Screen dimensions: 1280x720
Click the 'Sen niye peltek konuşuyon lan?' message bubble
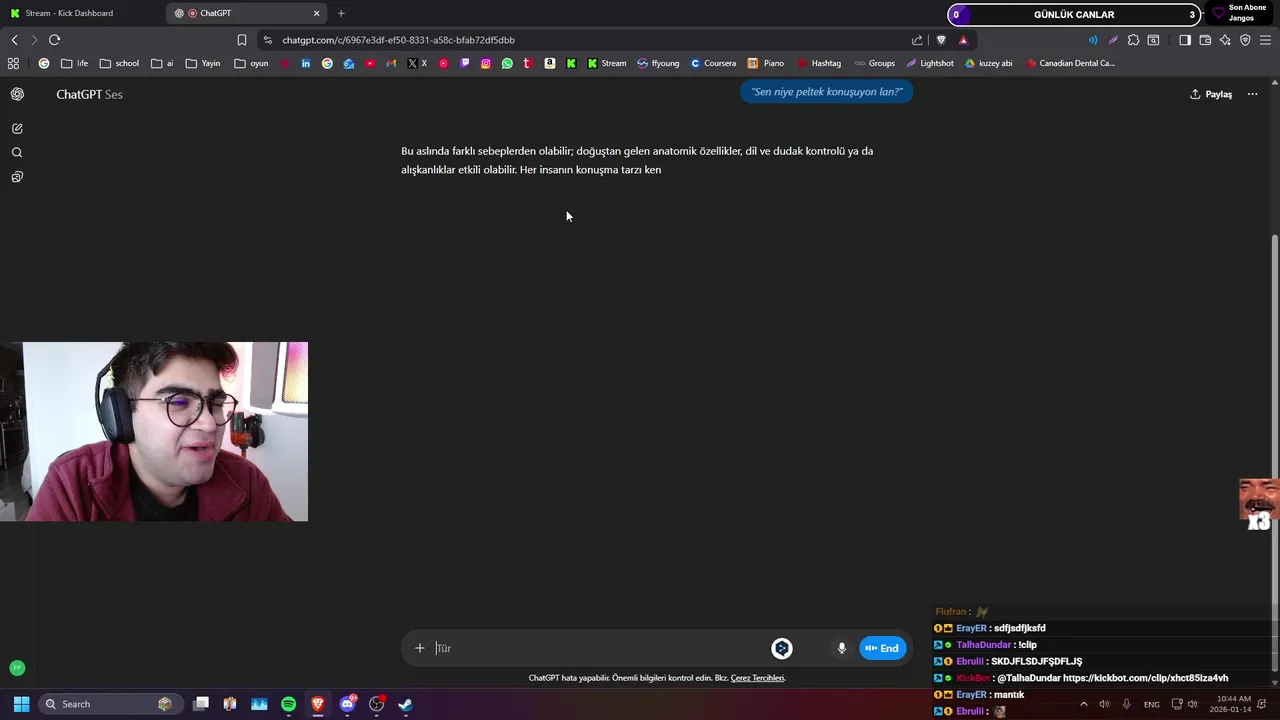[827, 92]
